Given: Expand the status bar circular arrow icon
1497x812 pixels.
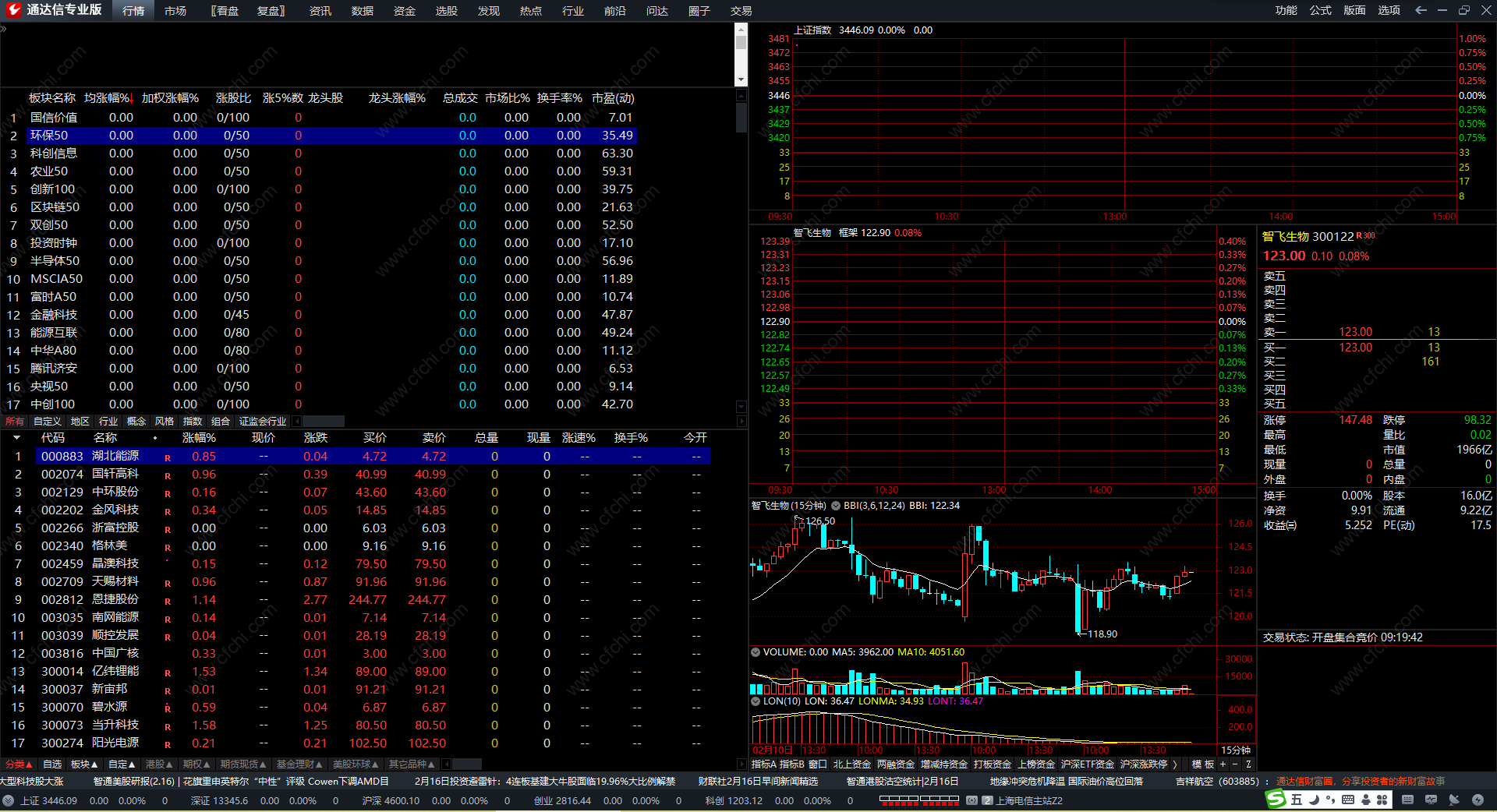Looking at the screenshot, I should click(x=8, y=800).
